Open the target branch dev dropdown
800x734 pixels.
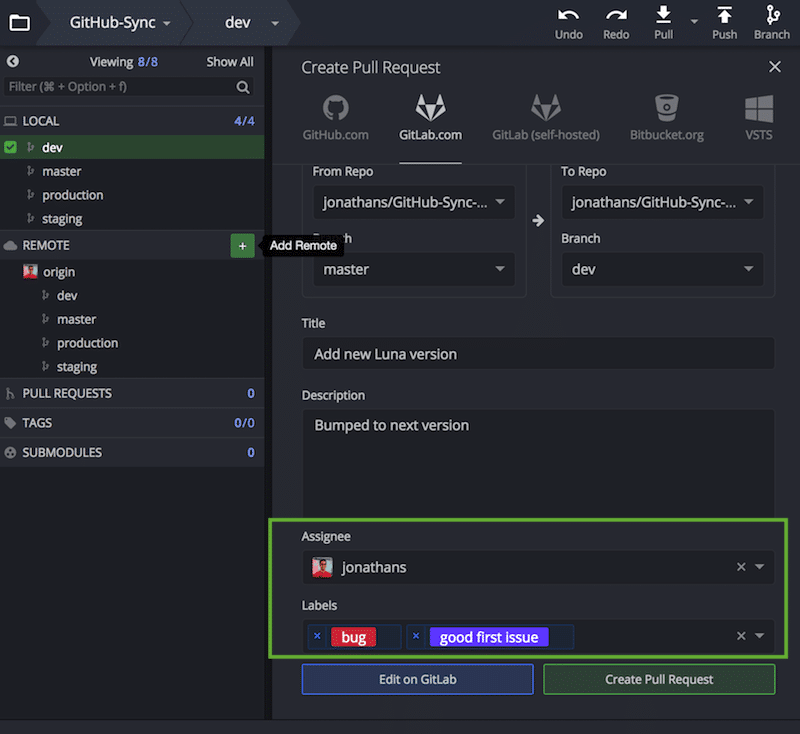pyautogui.click(x=662, y=269)
